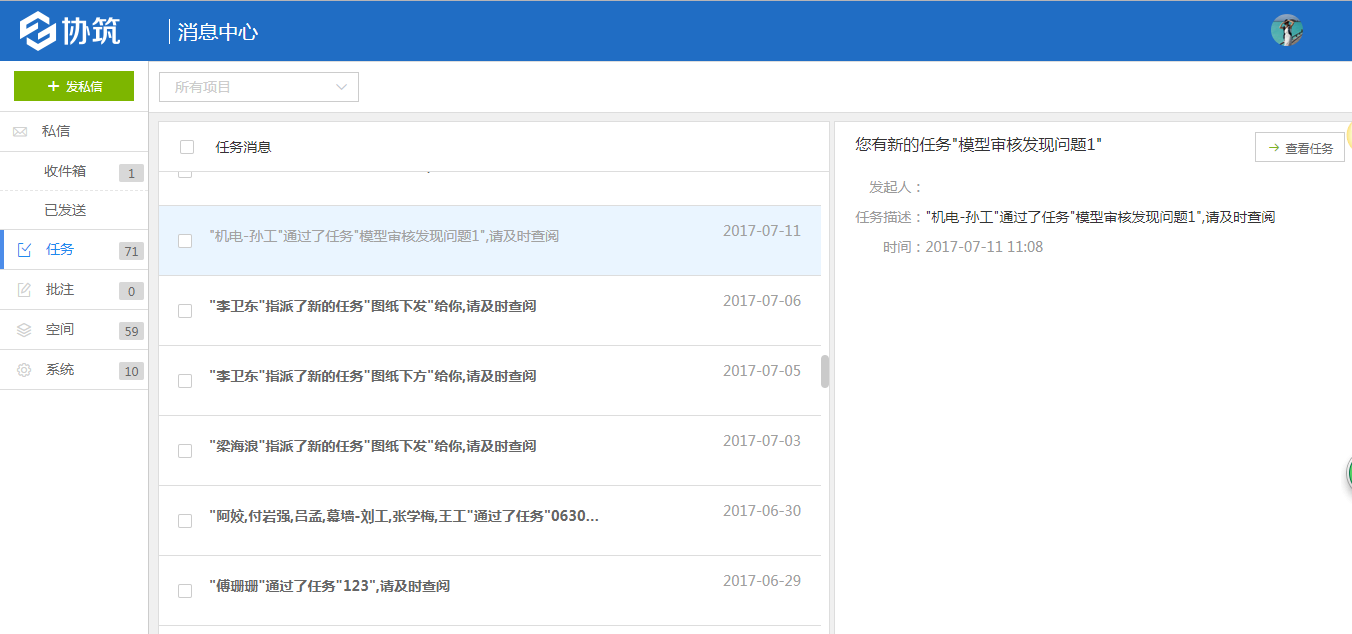Click the 查看任务 button

point(1300,147)
